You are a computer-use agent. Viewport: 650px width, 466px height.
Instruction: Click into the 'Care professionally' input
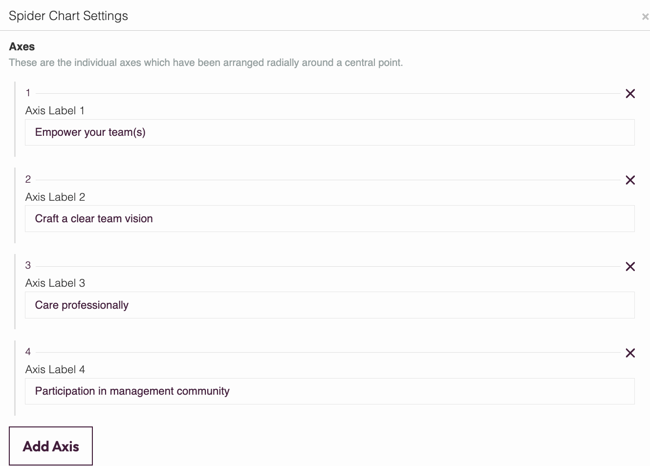coord(329,305)
